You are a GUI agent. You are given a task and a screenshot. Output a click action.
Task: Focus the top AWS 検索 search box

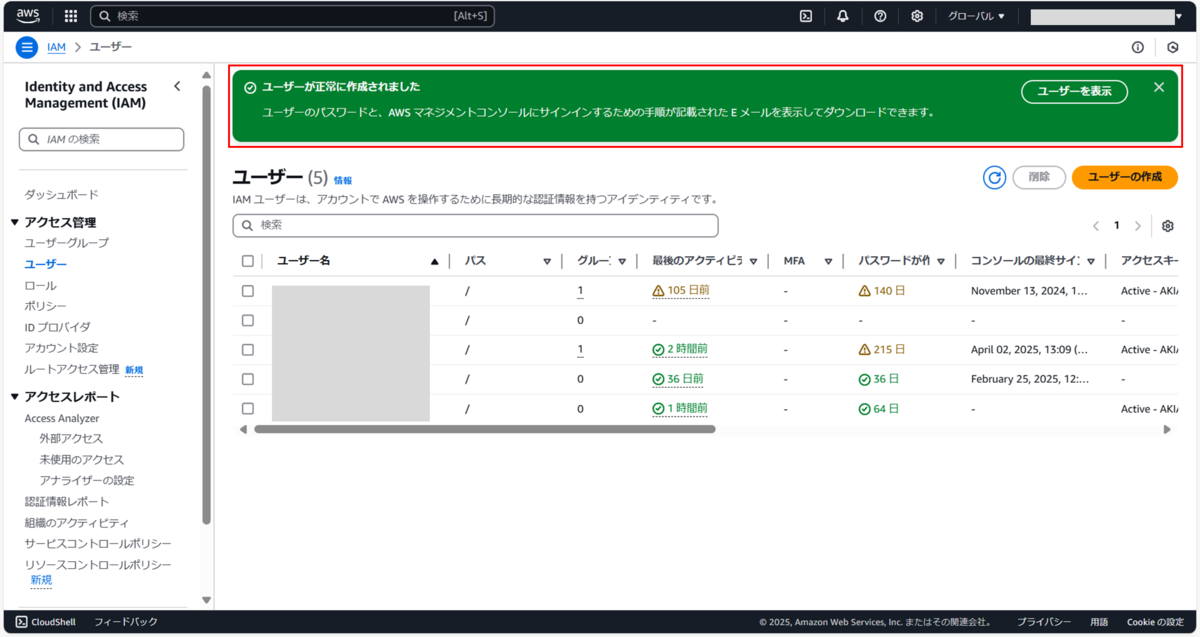[x=292, y=16]
